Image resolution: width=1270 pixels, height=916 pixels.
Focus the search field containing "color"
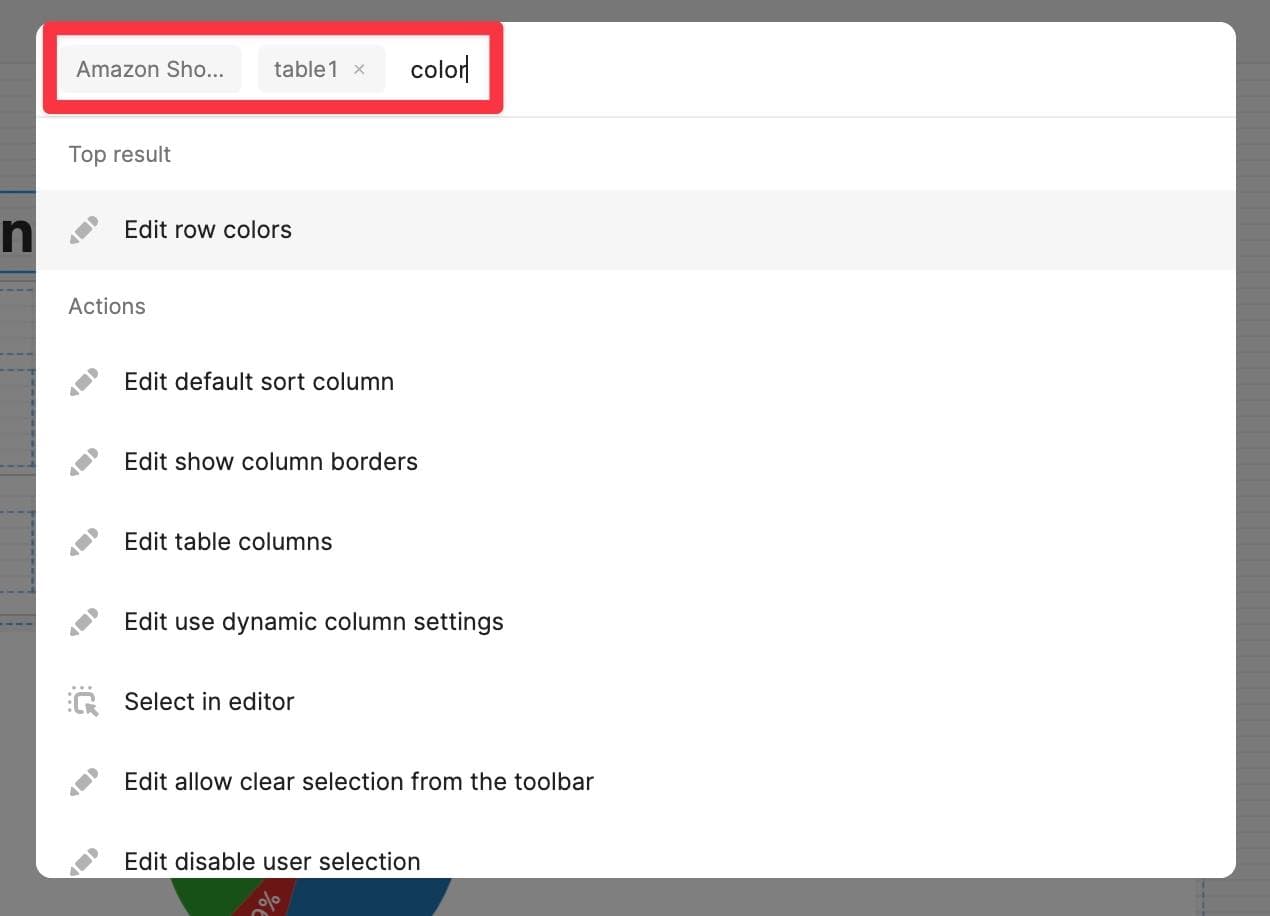click(439, 69)
